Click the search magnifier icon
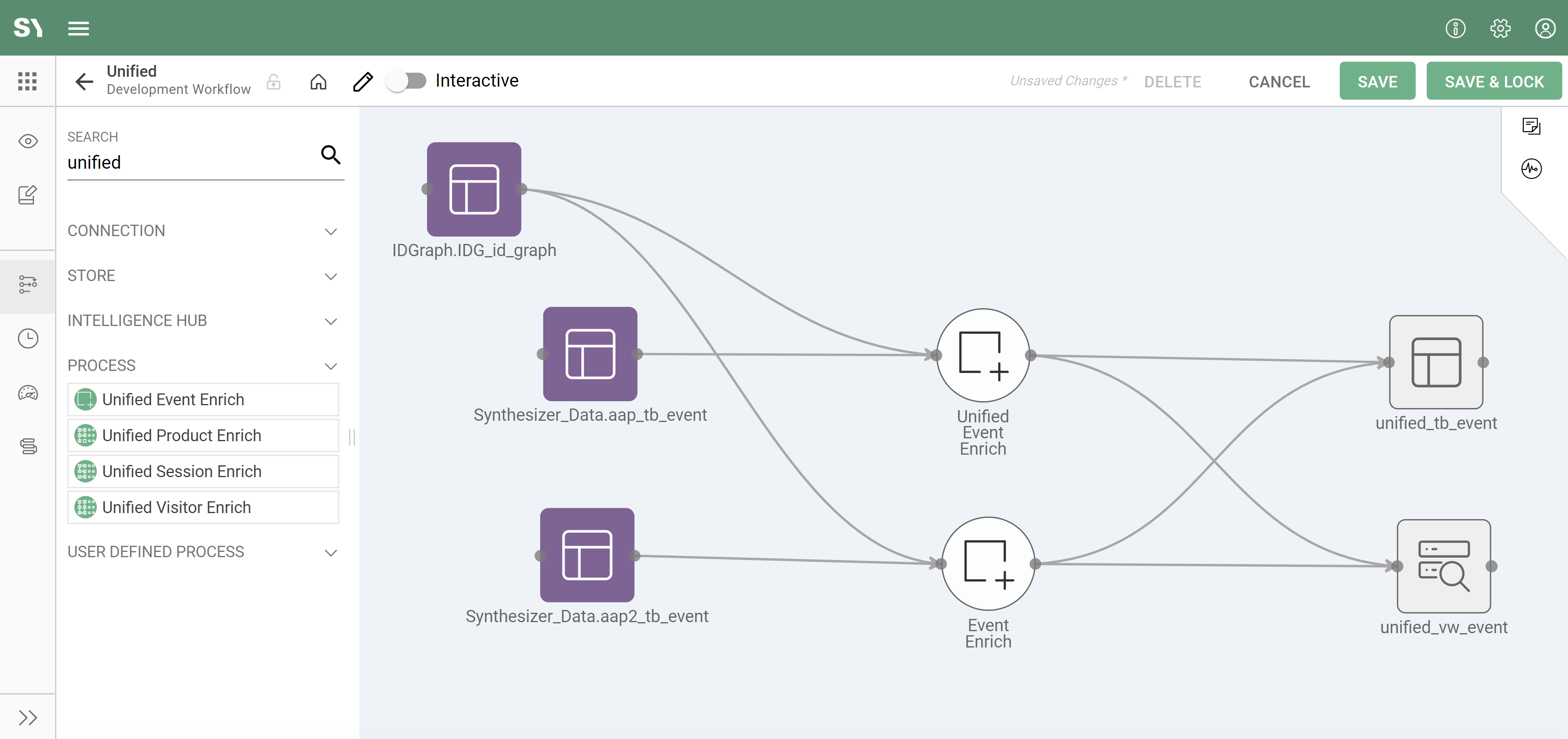 point(330,155)
